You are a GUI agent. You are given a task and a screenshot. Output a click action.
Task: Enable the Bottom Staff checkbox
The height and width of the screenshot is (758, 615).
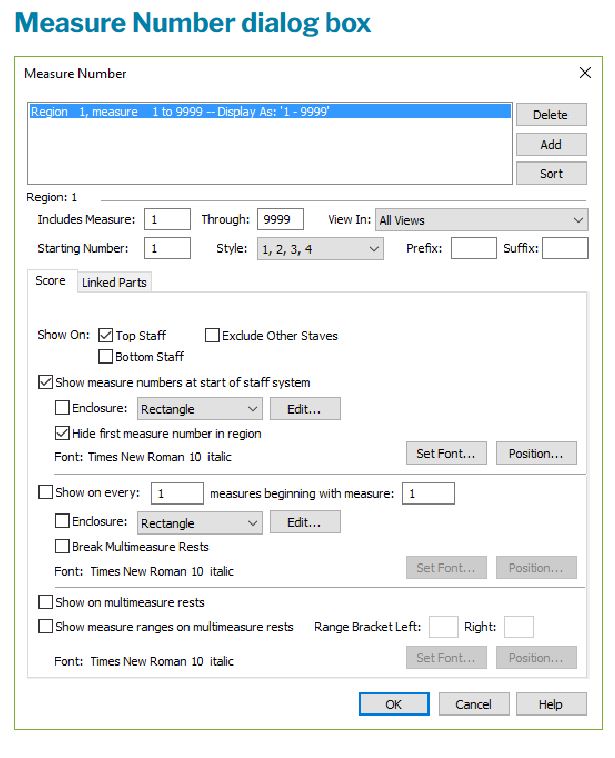[x=106, y=356]
